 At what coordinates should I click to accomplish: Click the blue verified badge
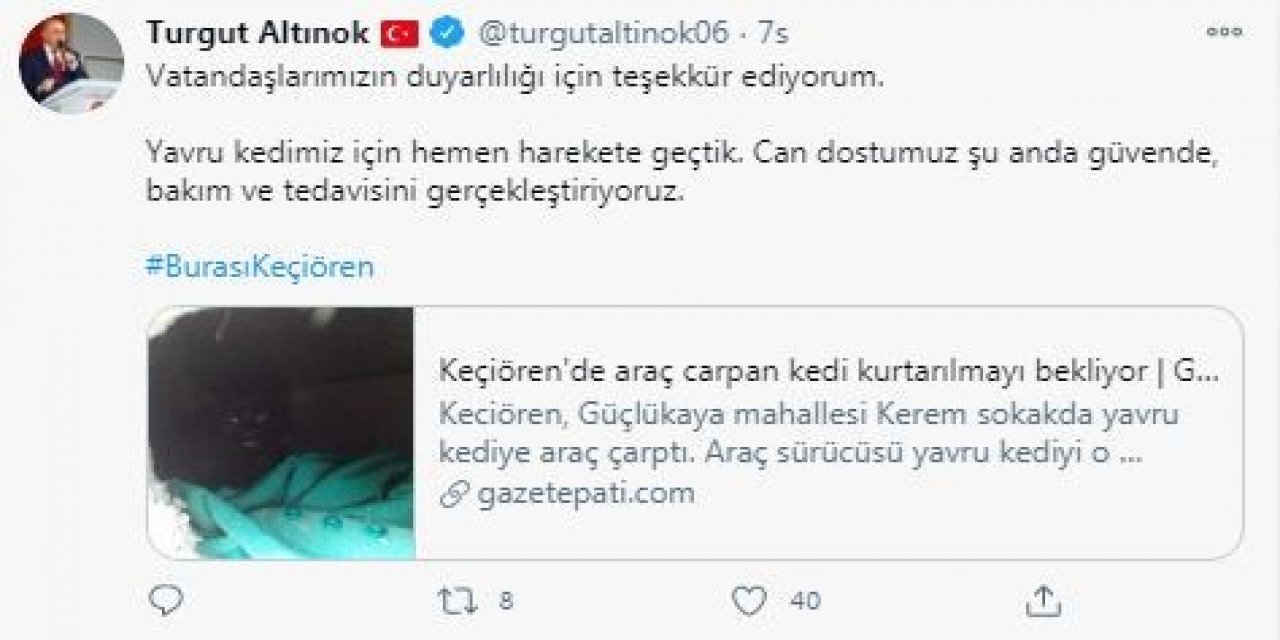[x=445, y=33]
